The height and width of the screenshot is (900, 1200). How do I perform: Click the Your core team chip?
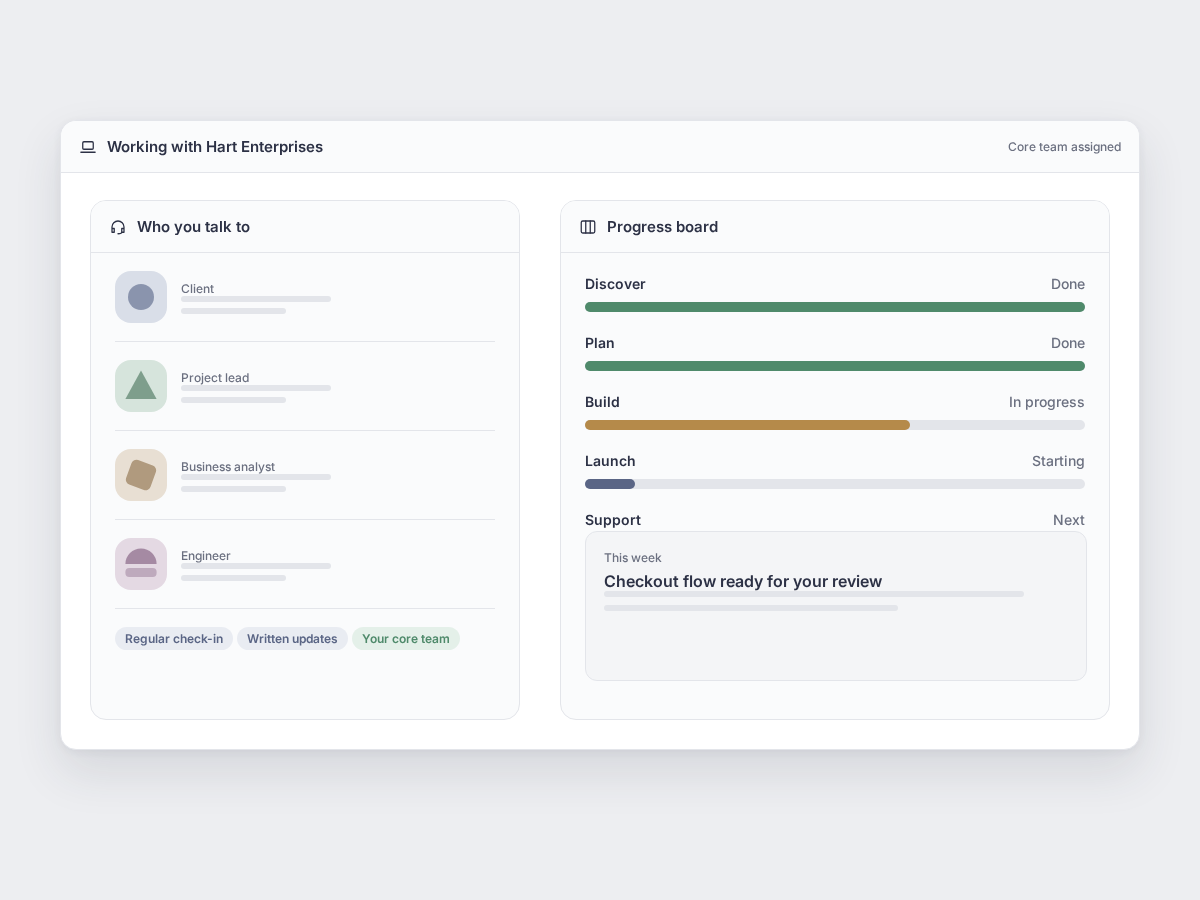[406, 639]
